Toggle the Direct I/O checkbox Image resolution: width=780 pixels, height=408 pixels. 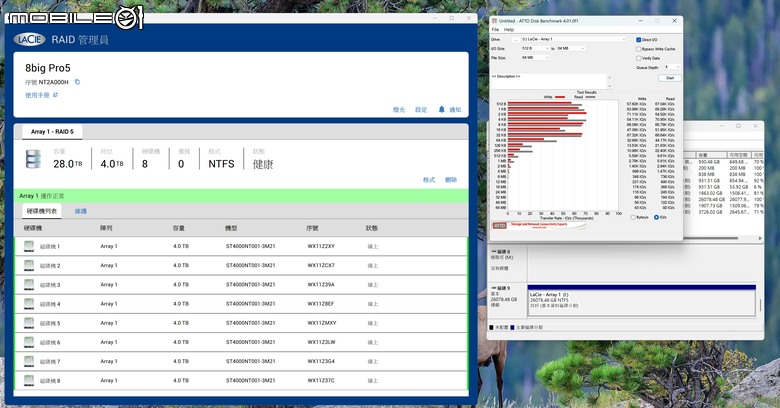coord(638,40)
